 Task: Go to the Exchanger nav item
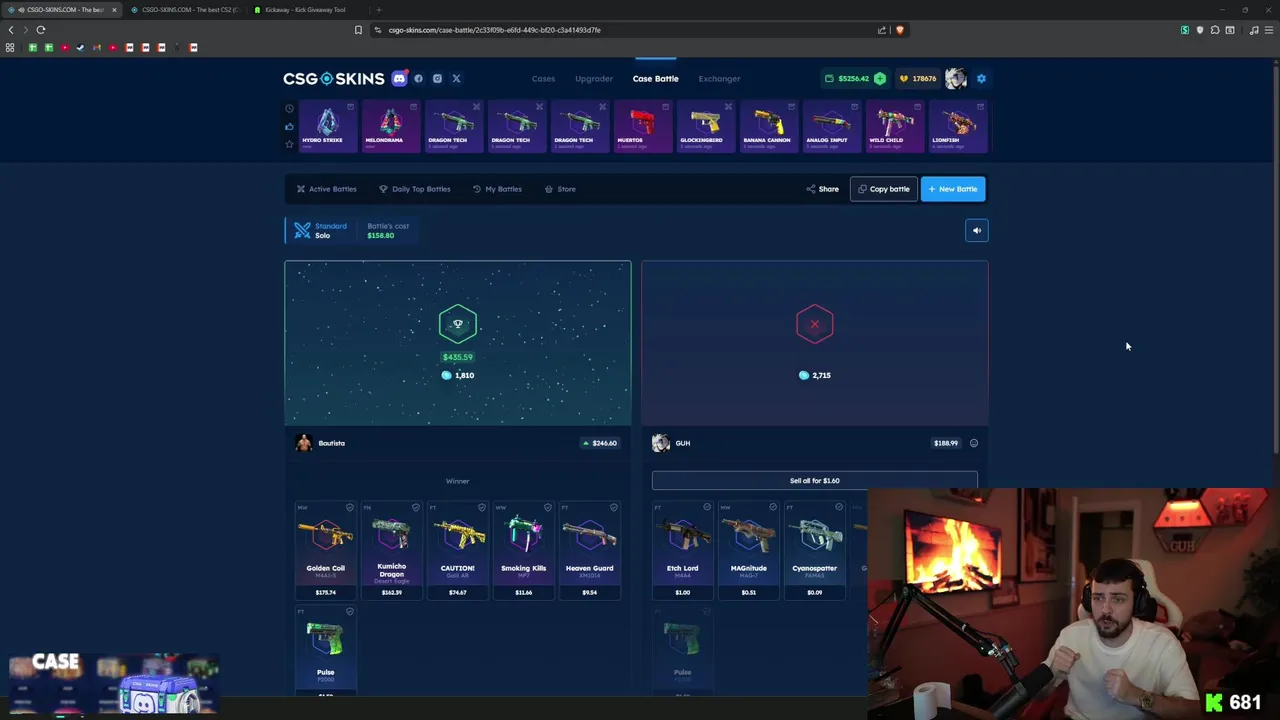coord(719,78)
